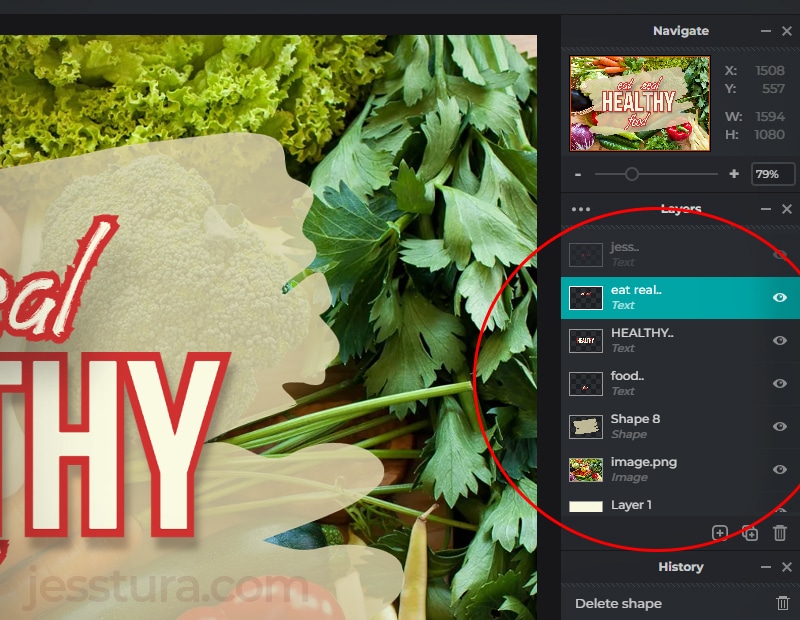The image size is (800, 620).
Task: Click the 'eat real..' layer thumbnail
Action: (586, 297)
